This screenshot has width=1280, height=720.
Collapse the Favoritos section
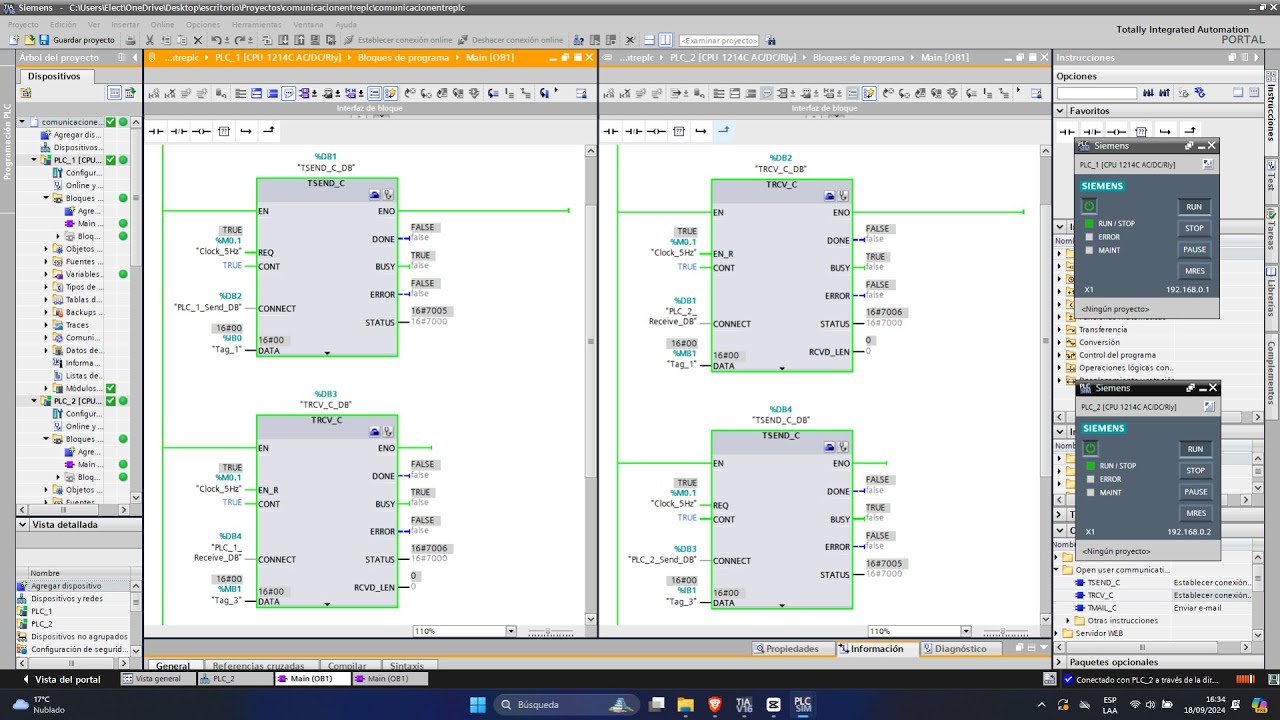click(x=1061, y=111)
